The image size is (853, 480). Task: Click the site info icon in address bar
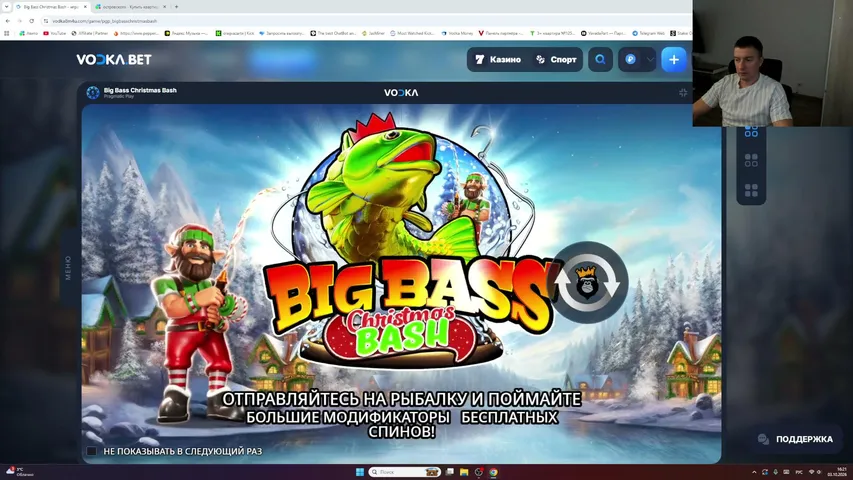click(46, 21)
